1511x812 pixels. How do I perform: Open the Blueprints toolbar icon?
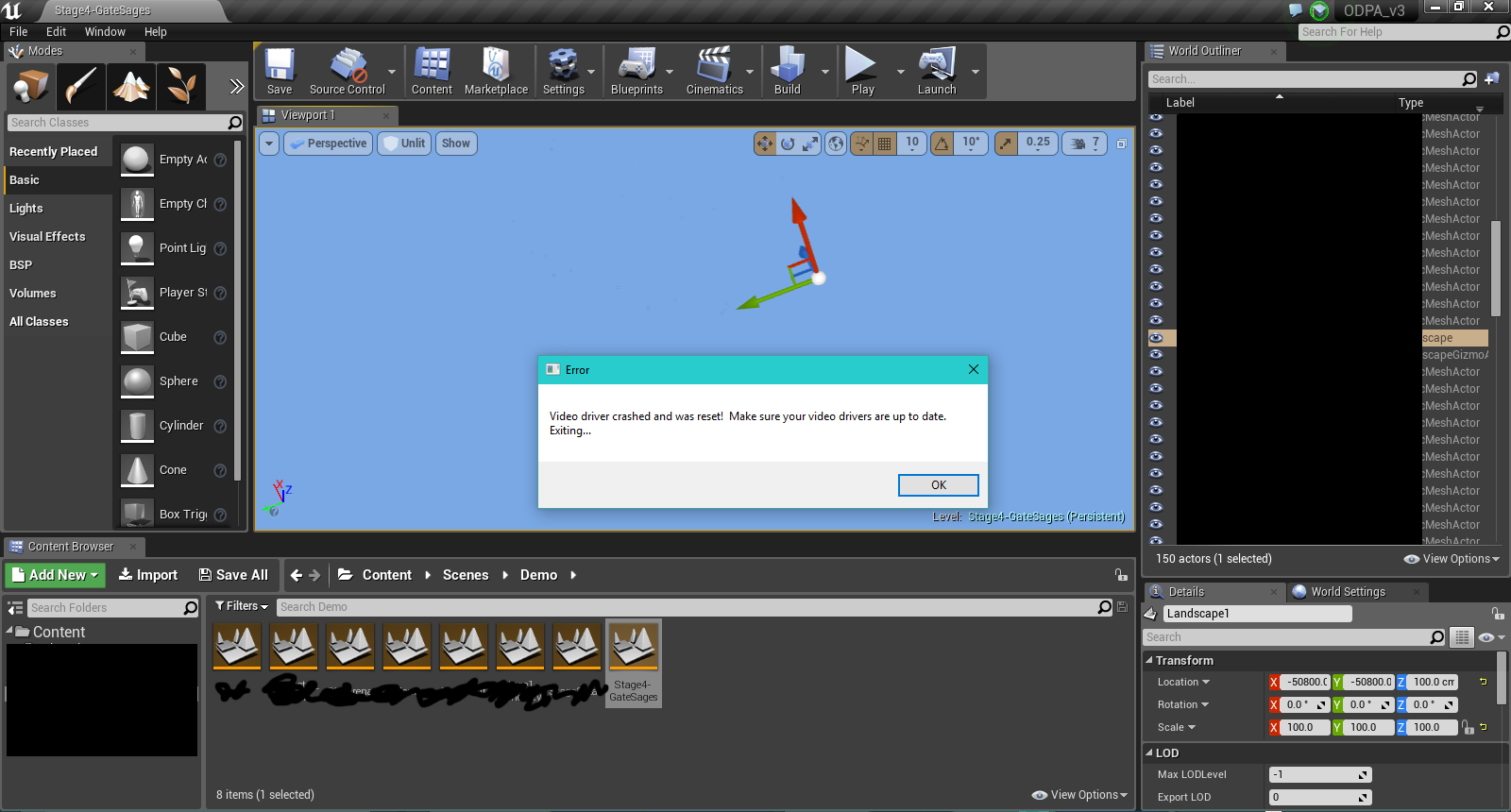tap(637, 71)
